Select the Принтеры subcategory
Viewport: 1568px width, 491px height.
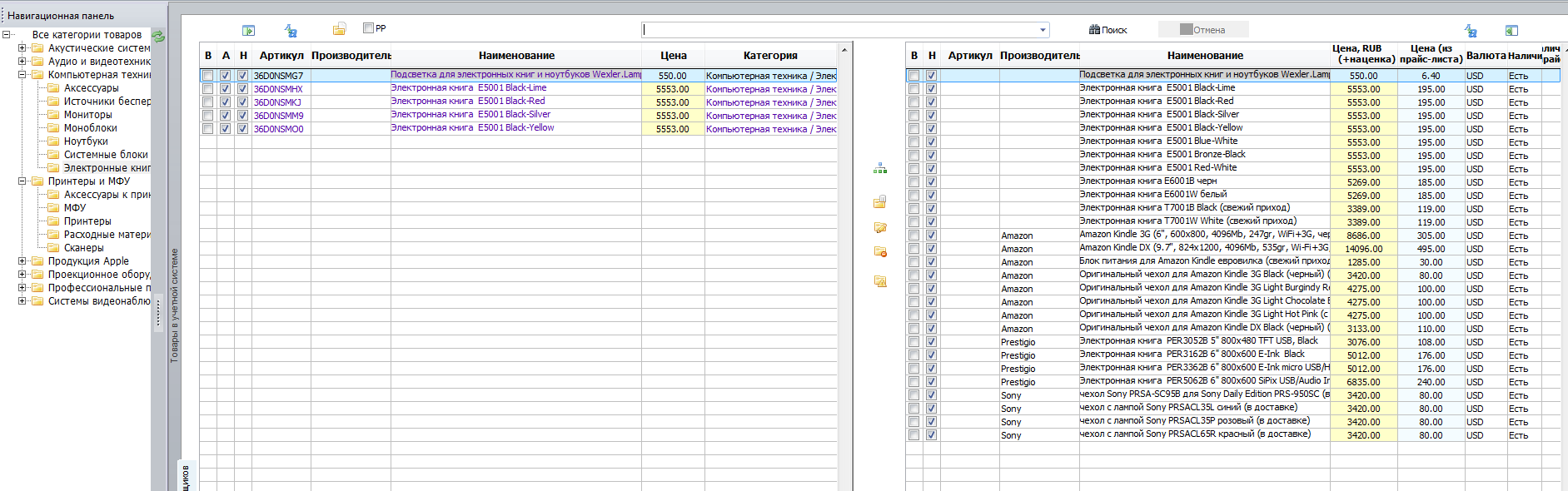[x=87, y=221]
